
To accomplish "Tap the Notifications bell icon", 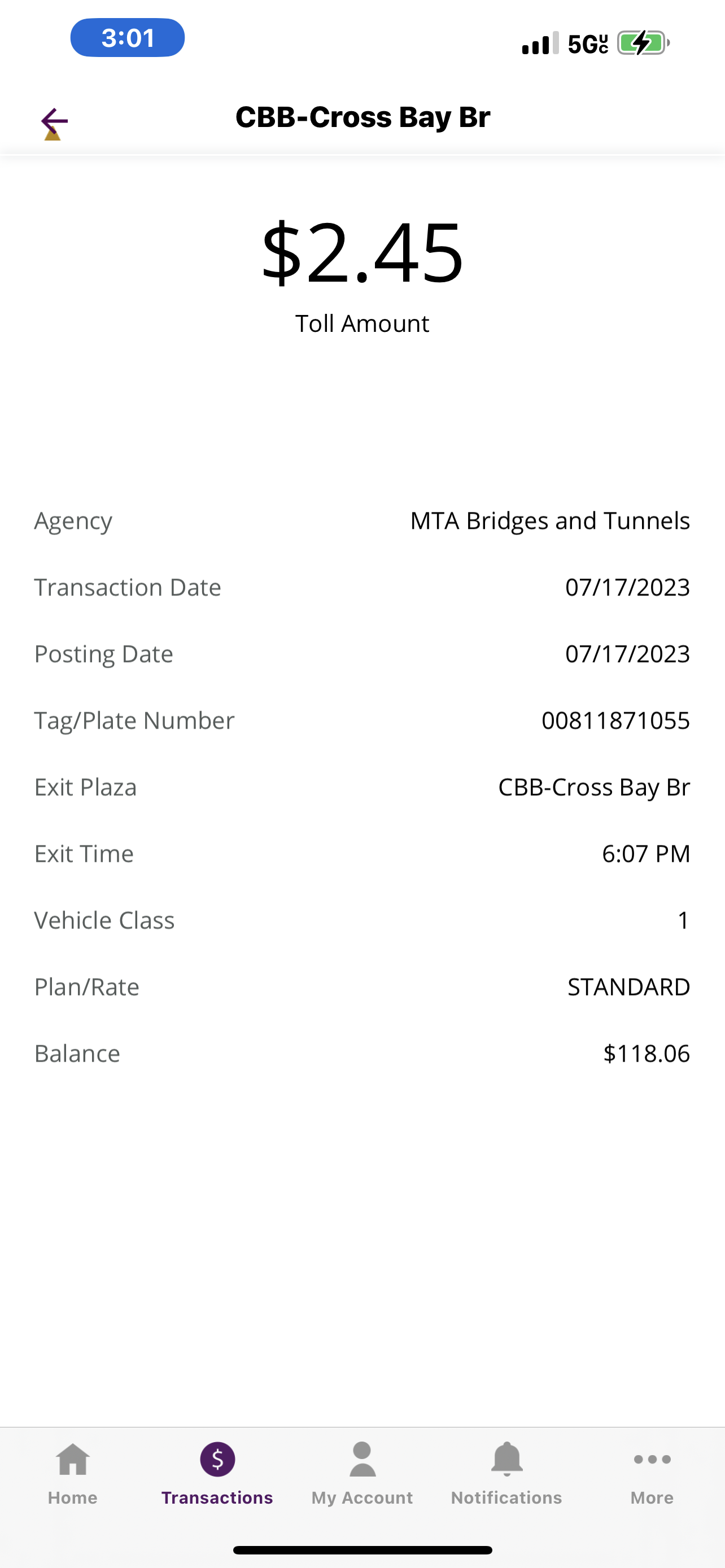I will (506, 1460).
